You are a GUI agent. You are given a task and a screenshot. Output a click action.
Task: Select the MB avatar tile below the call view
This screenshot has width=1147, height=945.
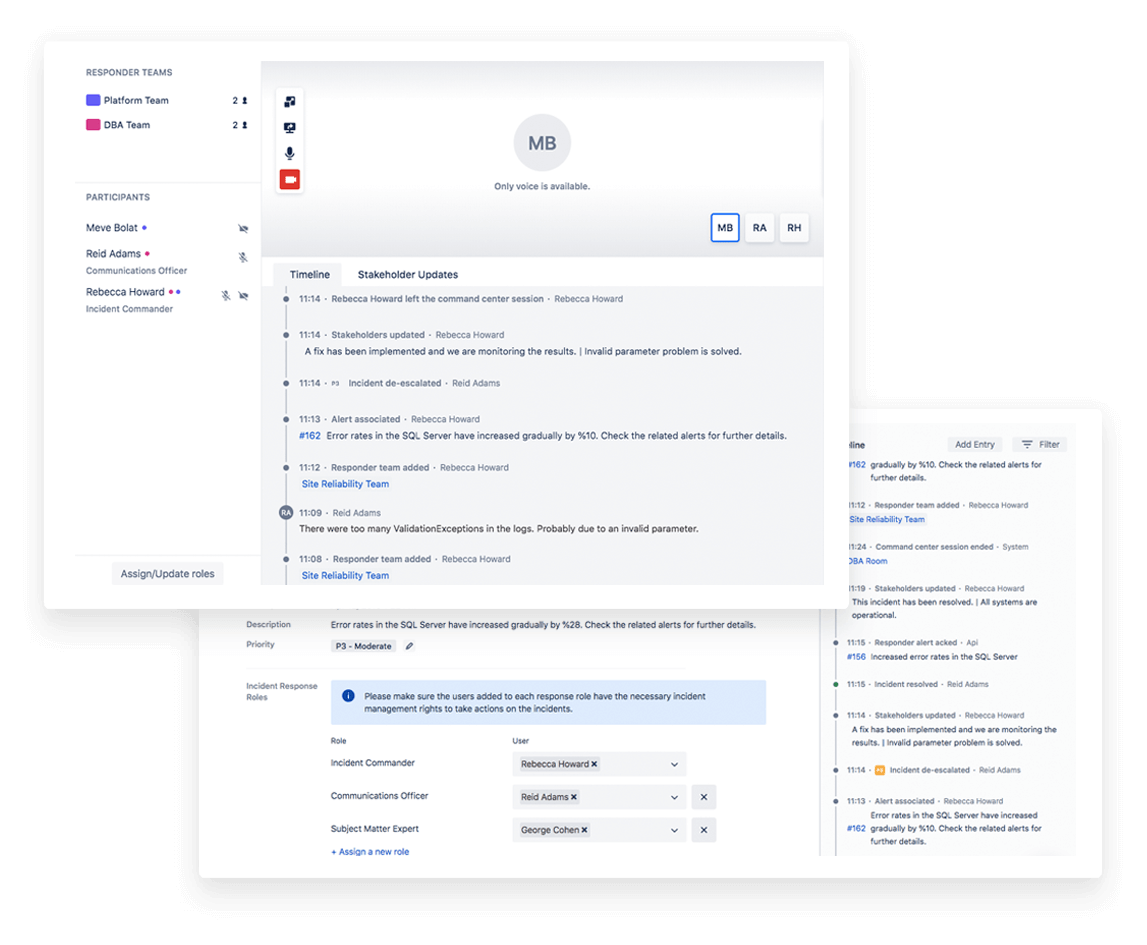pos(725,227)
